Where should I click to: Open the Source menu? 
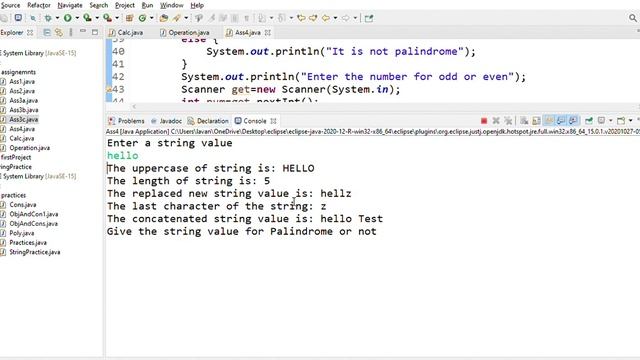click(x=11, y=5)
